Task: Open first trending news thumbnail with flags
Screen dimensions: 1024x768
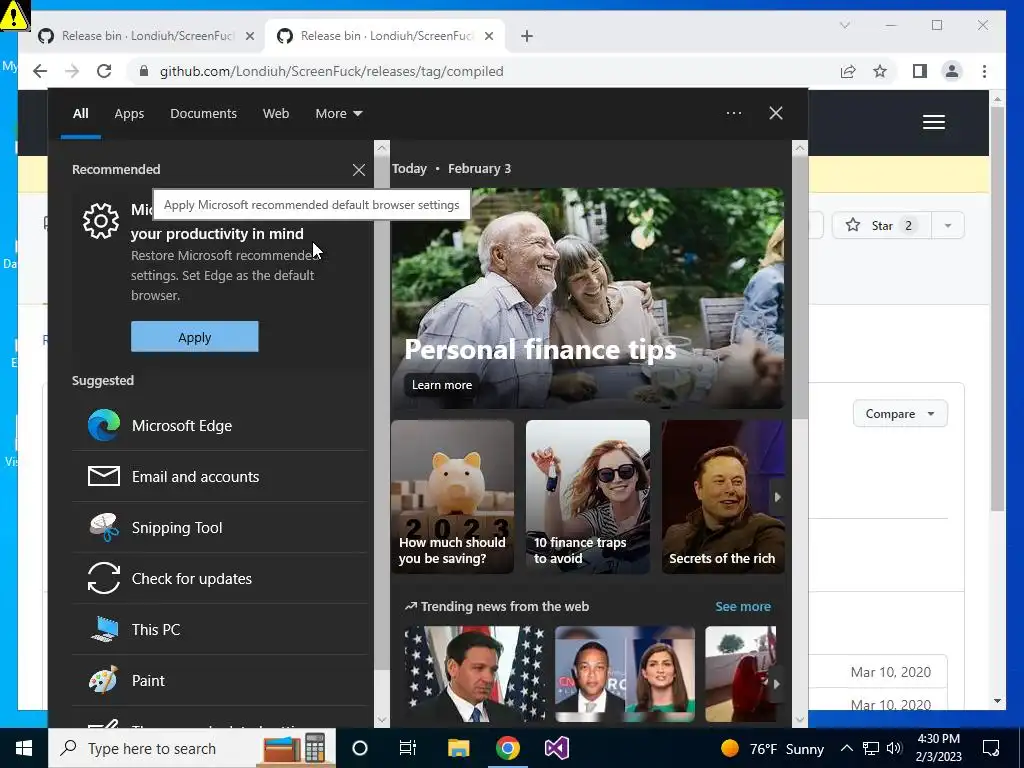Action: [475, 674]
